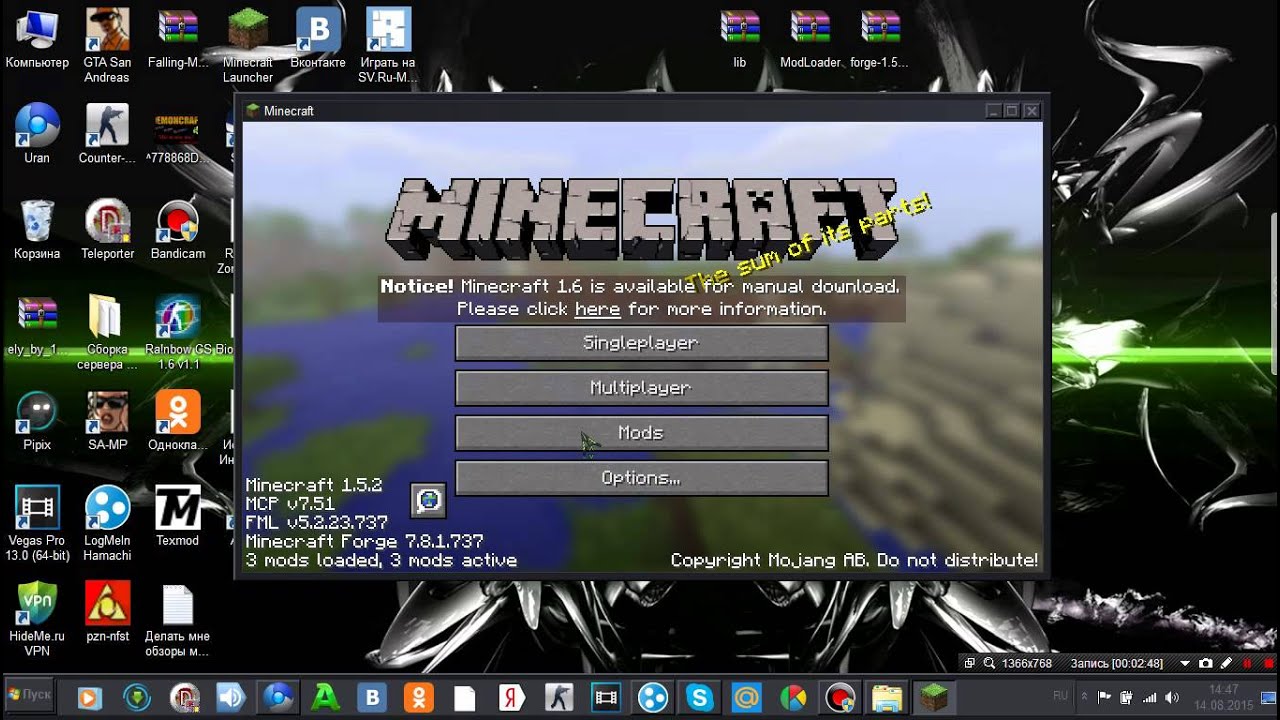The width and height of the screenshot is (1280, 720).
Task: Open the forge-1.5 archive on desktop
Action: [x=880, y=40]
